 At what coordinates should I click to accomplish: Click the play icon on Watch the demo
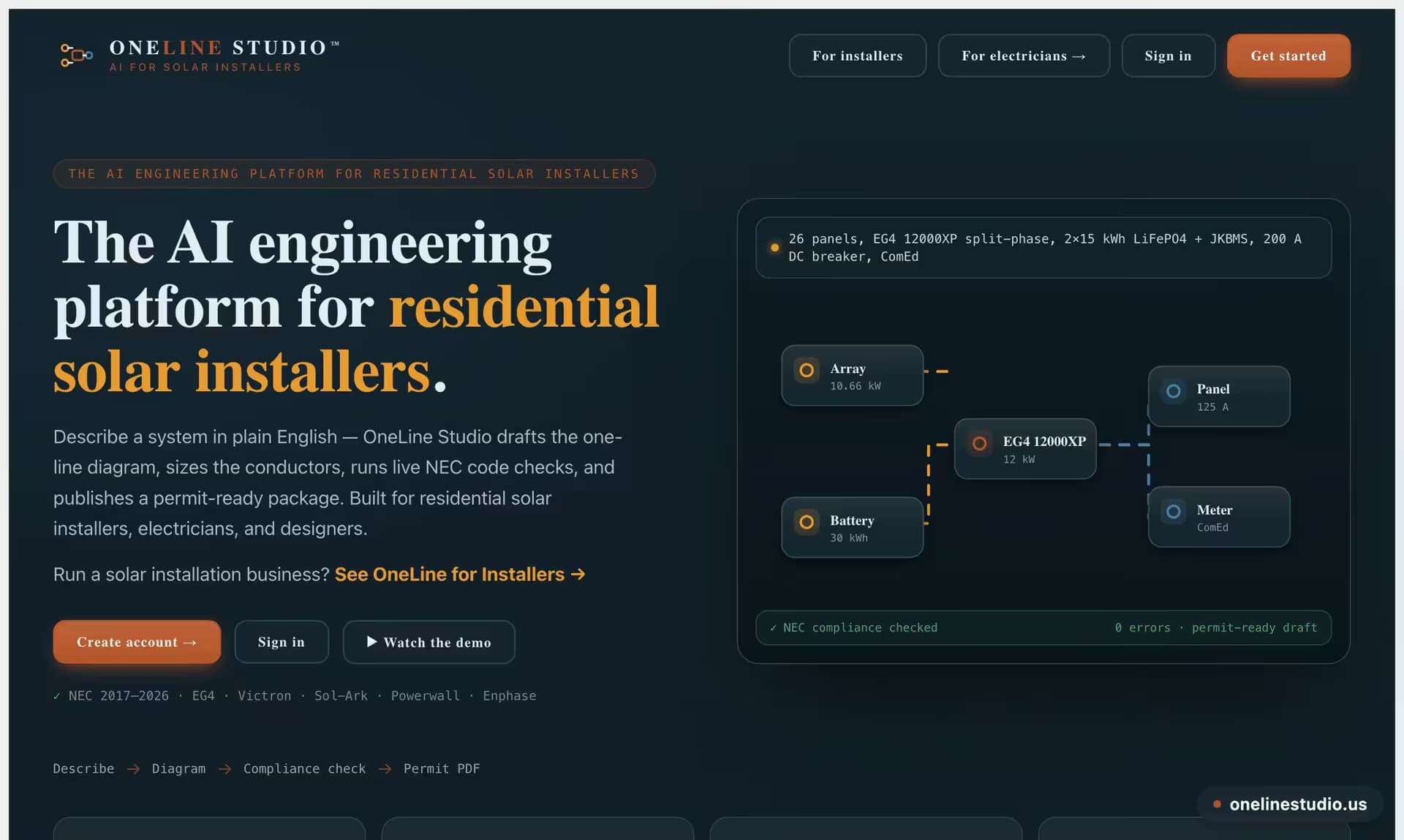coord(371,642)
